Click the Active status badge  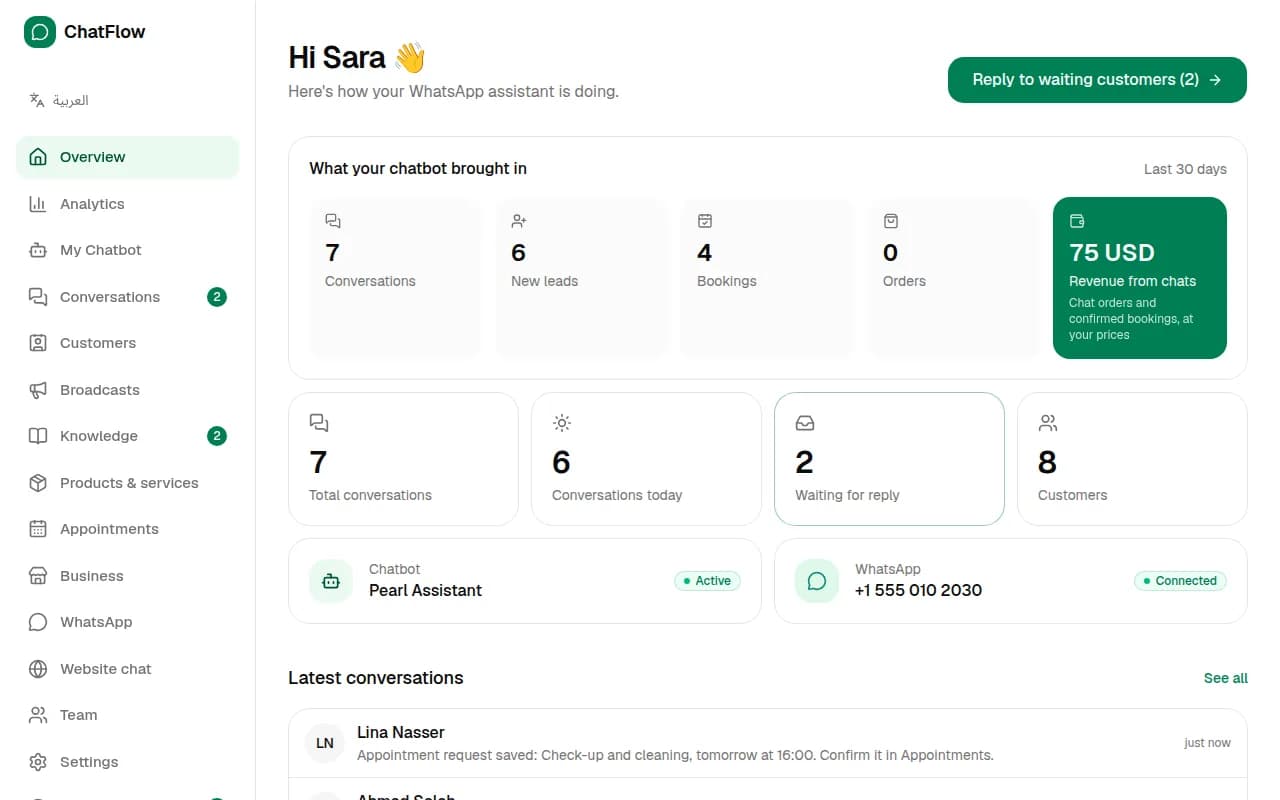click(707, 581)
